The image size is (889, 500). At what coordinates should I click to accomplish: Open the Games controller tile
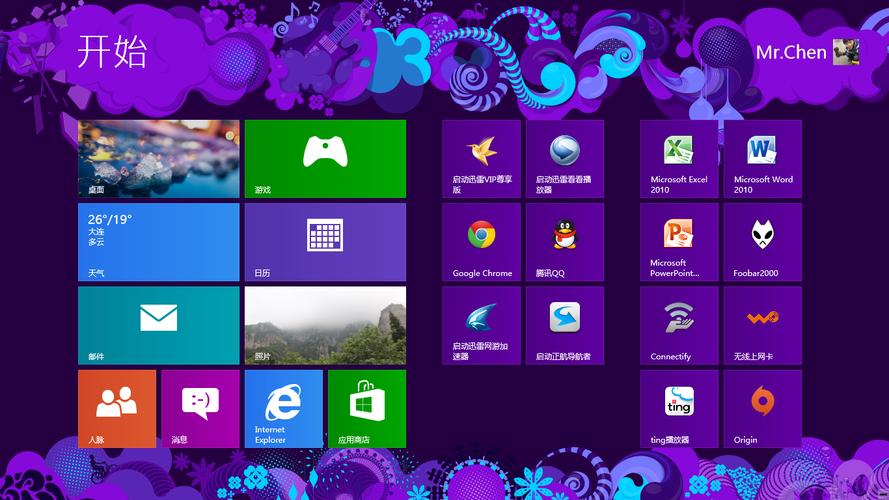point(325,159)
